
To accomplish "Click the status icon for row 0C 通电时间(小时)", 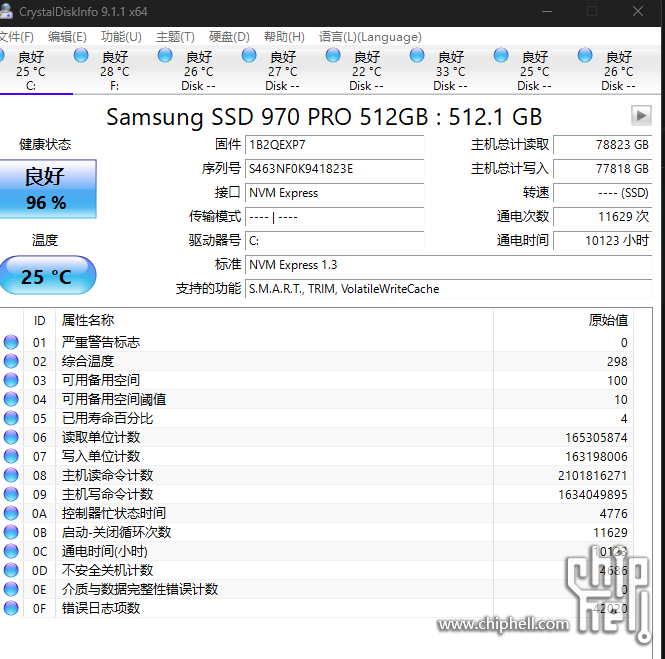I will pos(11,551).
